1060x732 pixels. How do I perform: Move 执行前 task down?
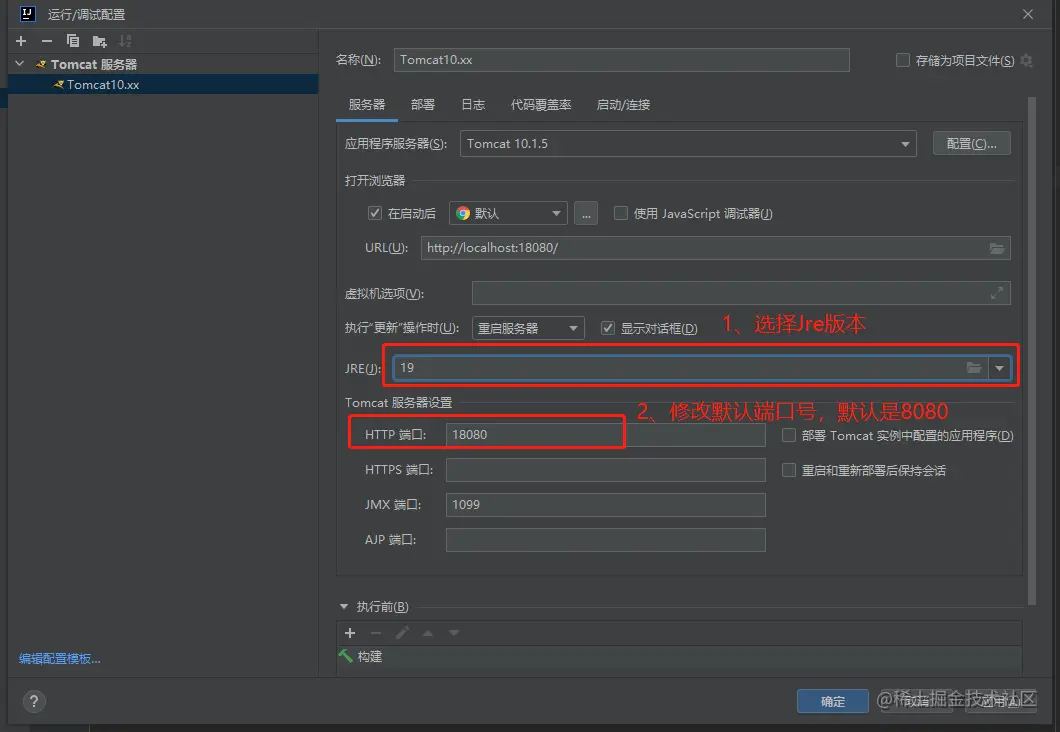click(x=454, y=633)
